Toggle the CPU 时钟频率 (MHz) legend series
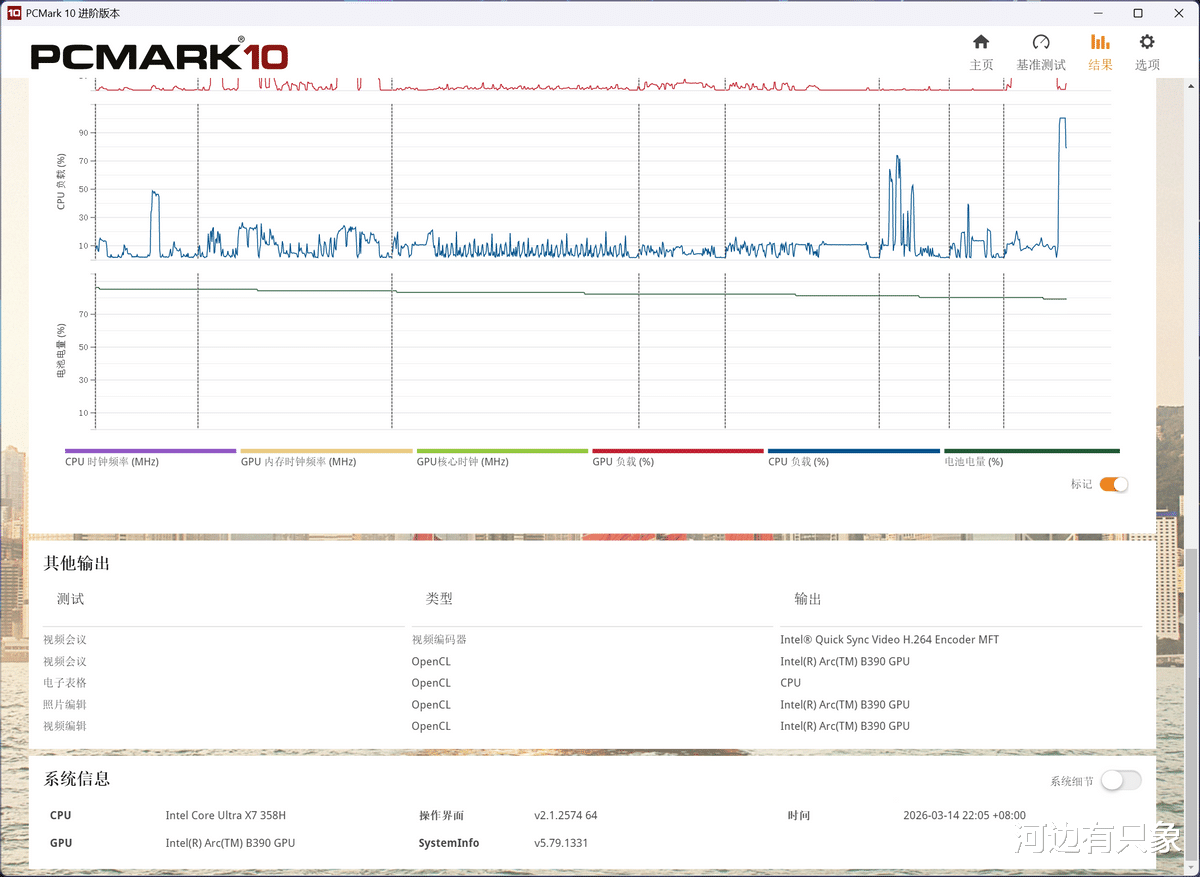This screenshot has height=877, width=1200. 150,457
